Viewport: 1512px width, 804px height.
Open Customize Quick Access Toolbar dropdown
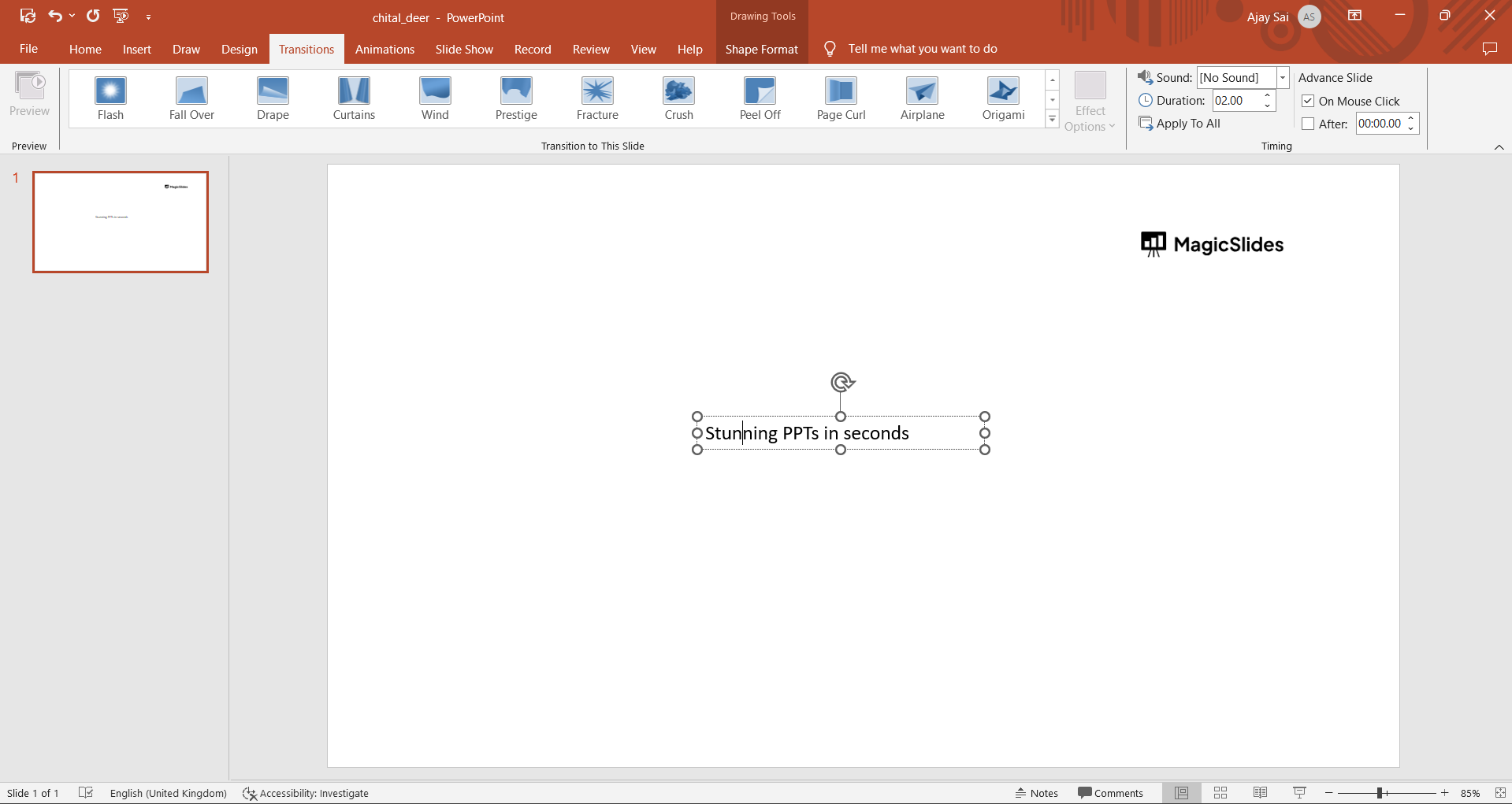148,17
